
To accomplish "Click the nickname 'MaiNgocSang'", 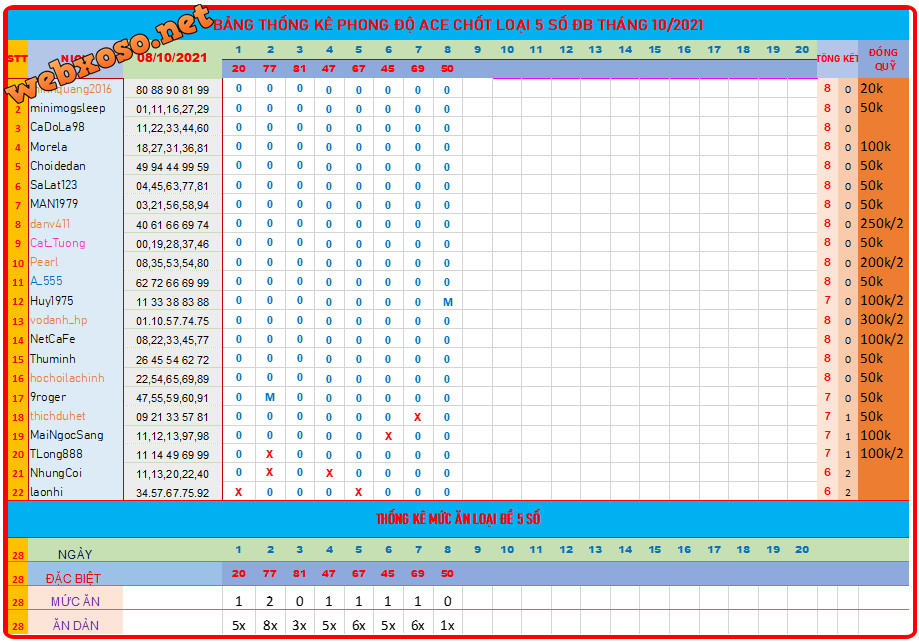I will 67,435.
